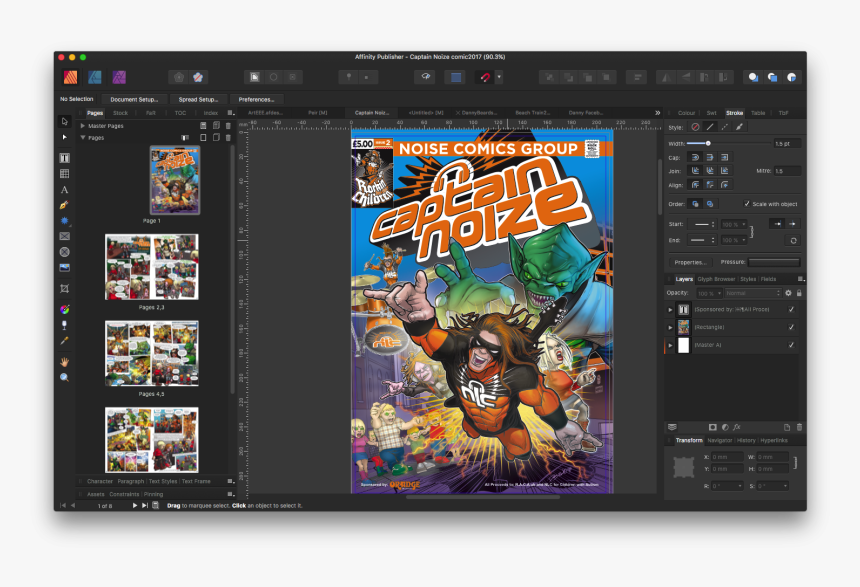
Task: Select the Place Image tool
Action: [64, 268]
